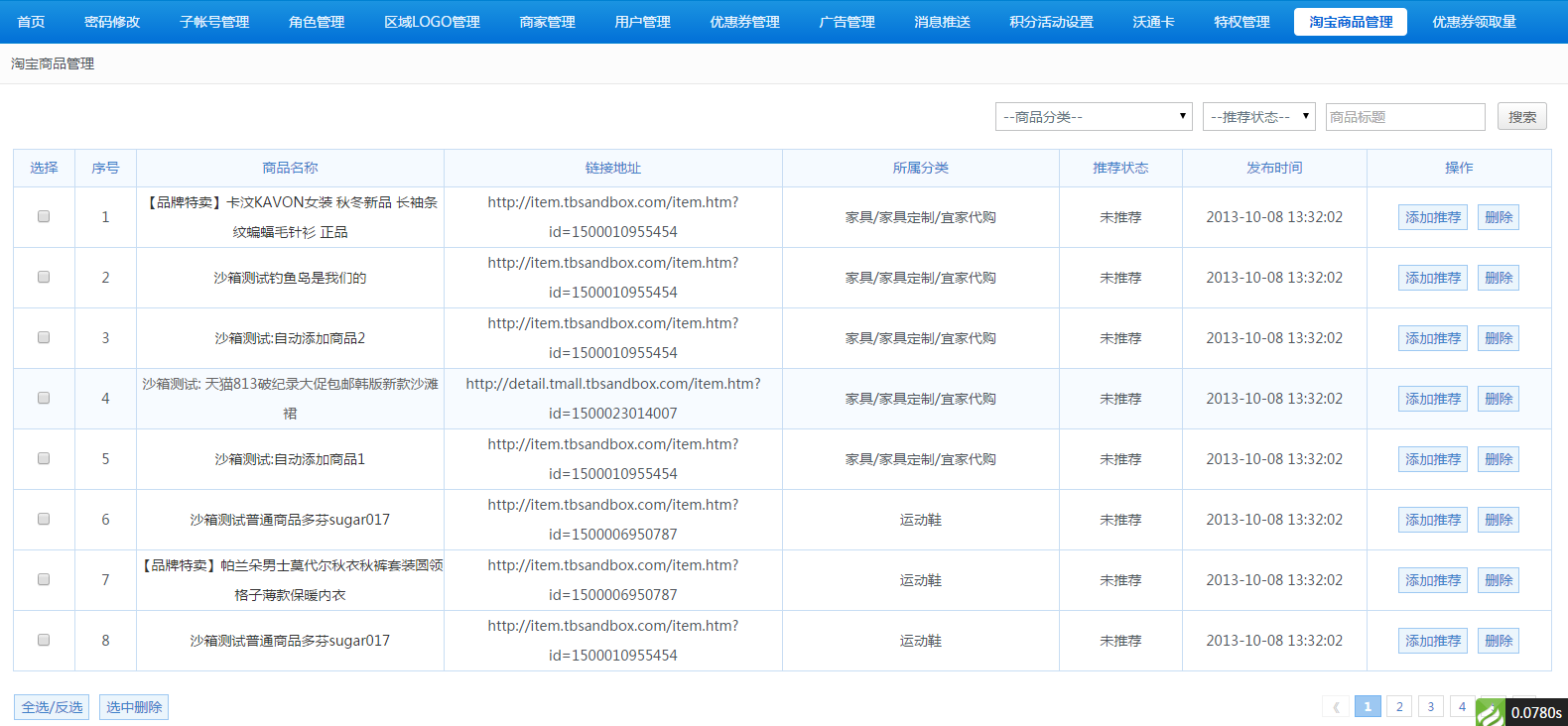Viewport: 1568px width, 726px height.
Task: Click 删除 for row 1
Action: 1499,217
